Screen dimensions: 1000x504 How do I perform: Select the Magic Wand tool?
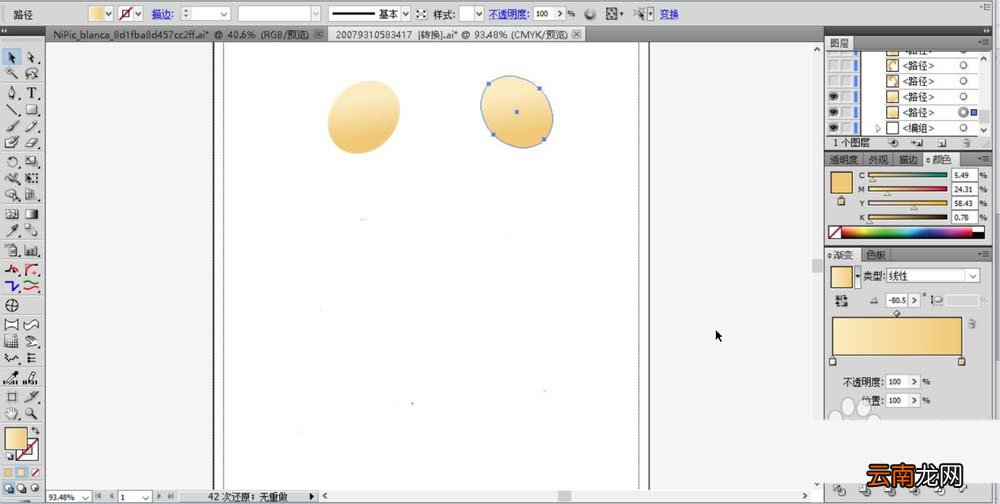11,75
